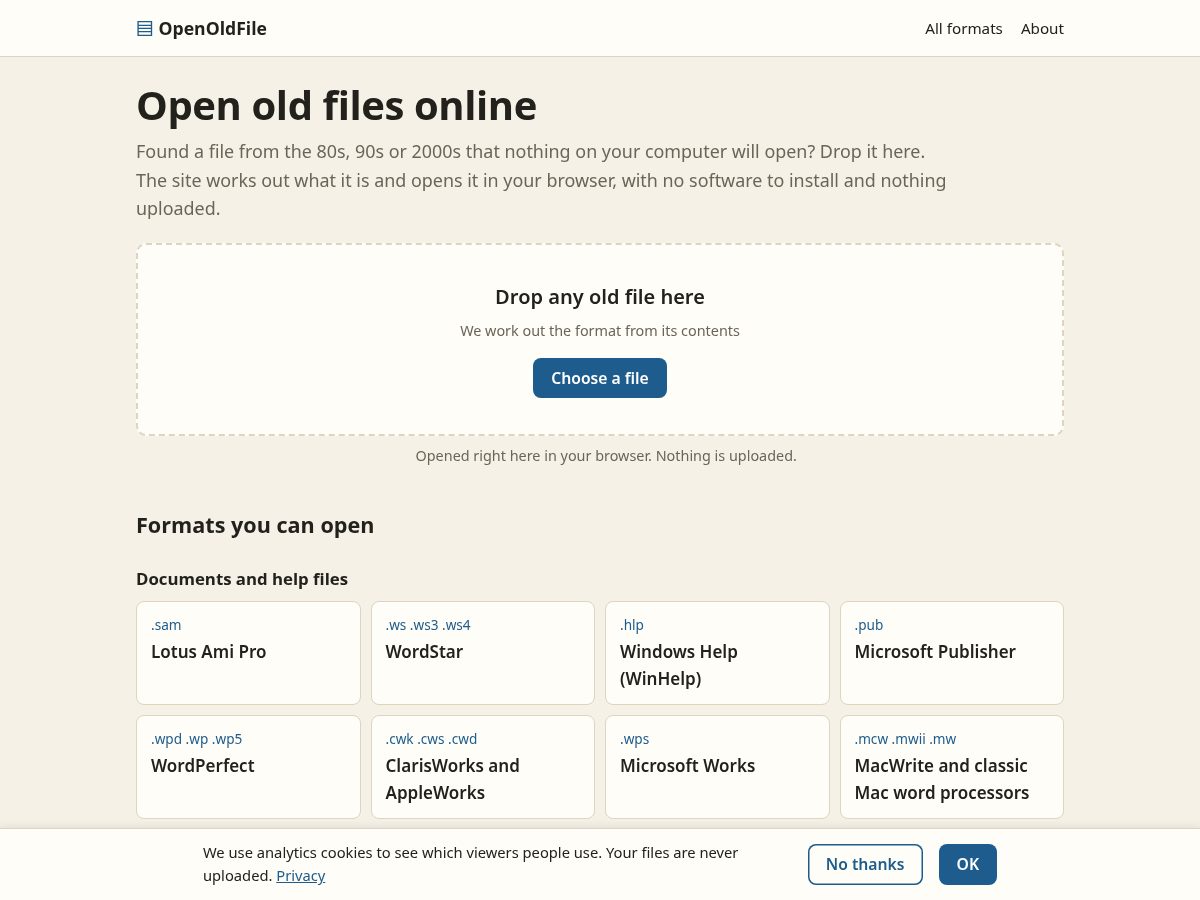The width and height of the screenshot is (1200, 900).
Task: Follow the Privacy link in cookie banner
Action: point(301,876)
